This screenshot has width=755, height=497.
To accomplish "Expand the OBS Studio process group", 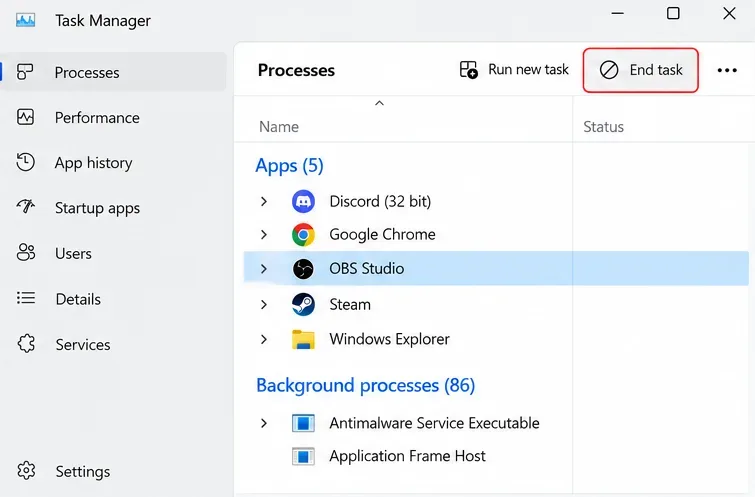I will click(263, 269).
